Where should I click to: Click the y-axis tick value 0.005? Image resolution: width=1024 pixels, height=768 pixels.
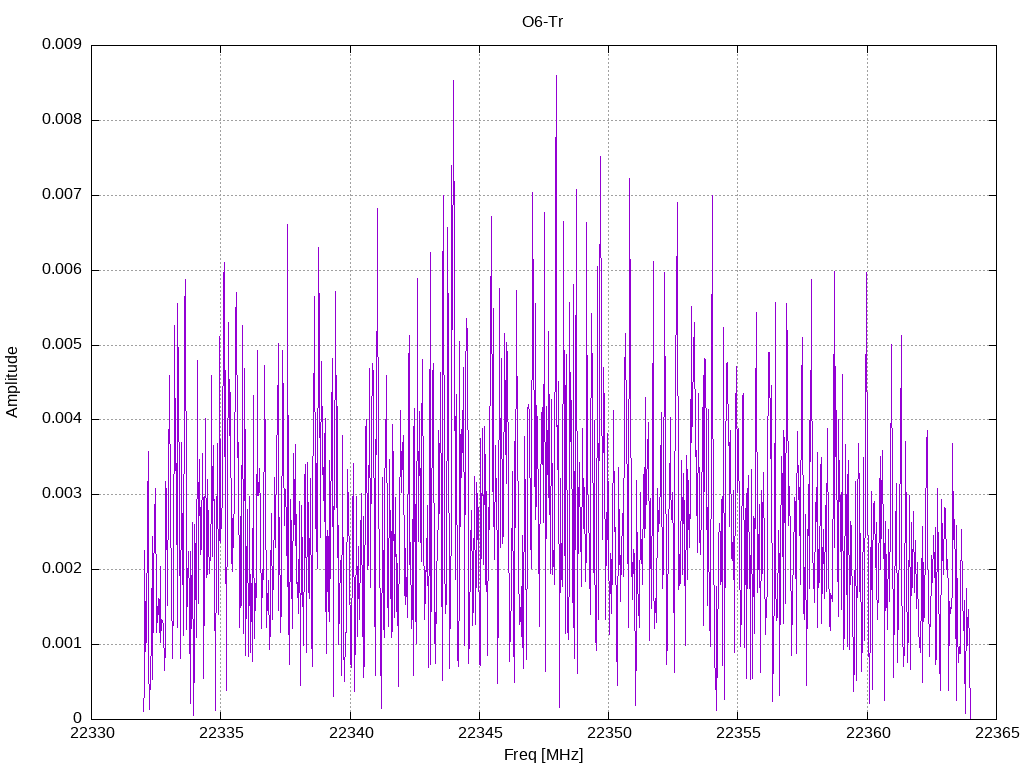[62, 345]
